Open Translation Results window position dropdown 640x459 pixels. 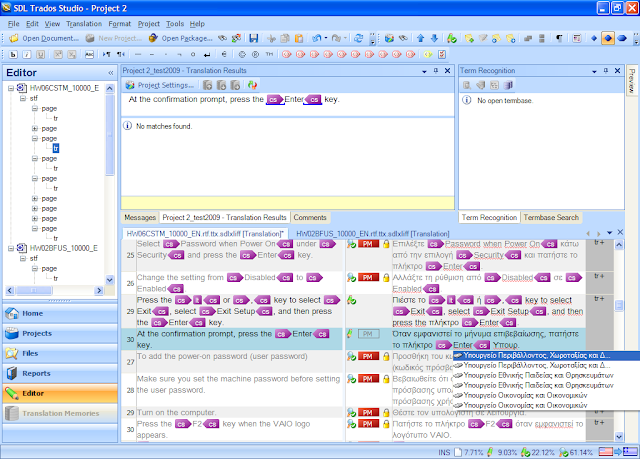pos(424,71)
